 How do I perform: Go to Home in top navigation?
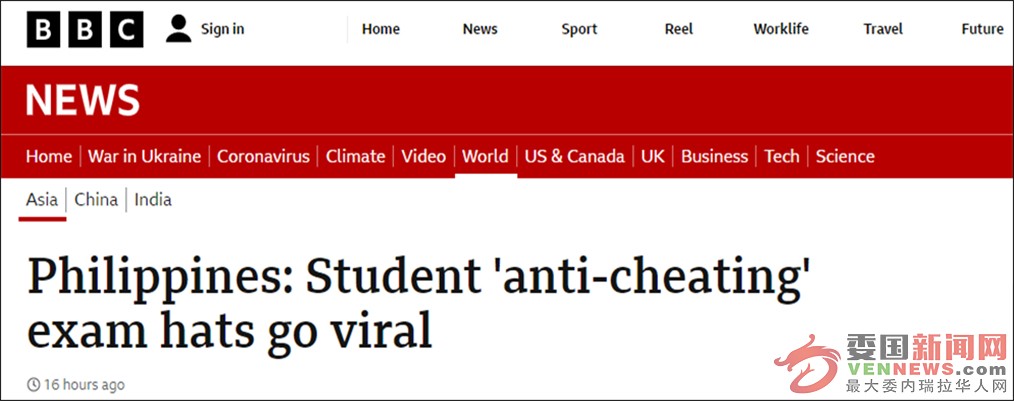tap(380, 29)
